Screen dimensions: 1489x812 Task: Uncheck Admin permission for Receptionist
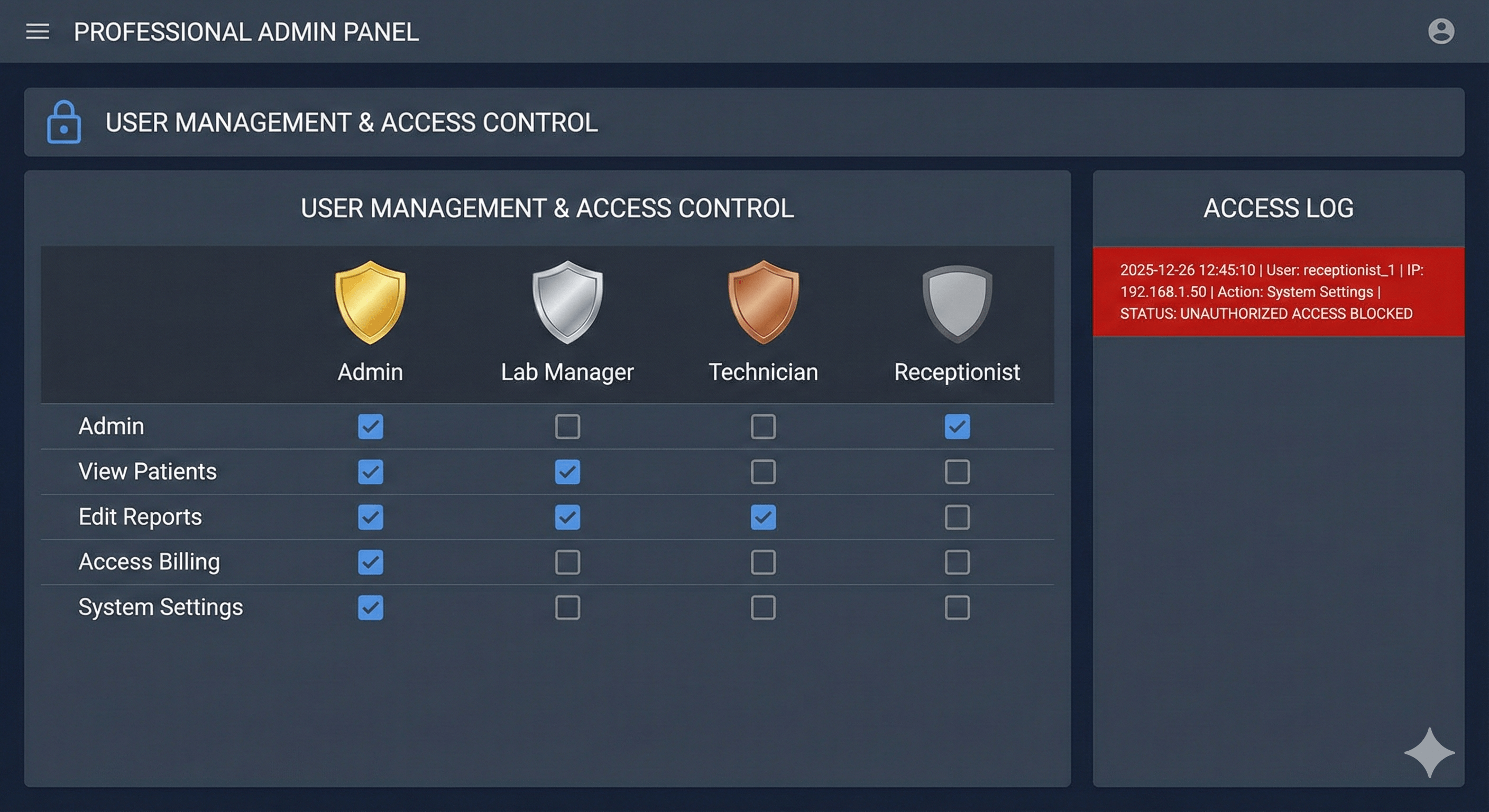(957, 427)
